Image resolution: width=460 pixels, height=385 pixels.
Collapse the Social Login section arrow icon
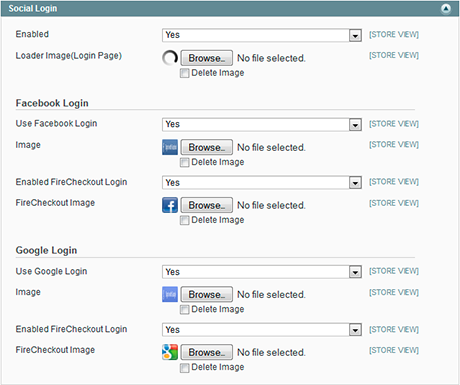(446, 9)
